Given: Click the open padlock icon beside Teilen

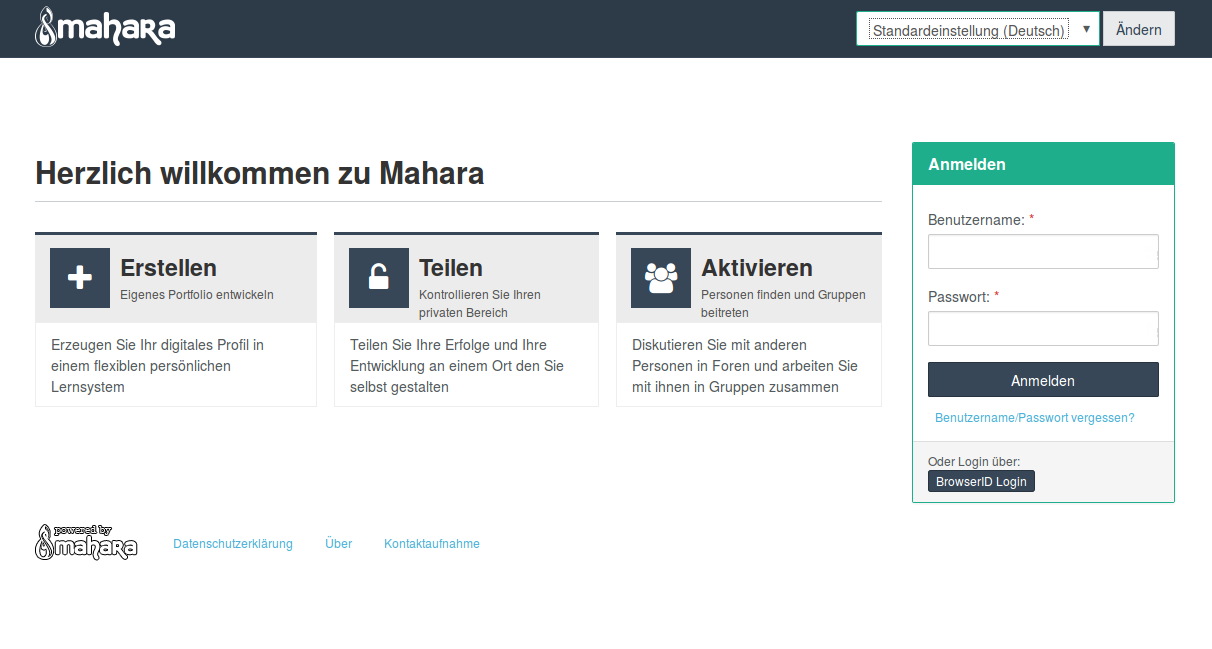Looking at the screenshot, I should pos(379,278).
